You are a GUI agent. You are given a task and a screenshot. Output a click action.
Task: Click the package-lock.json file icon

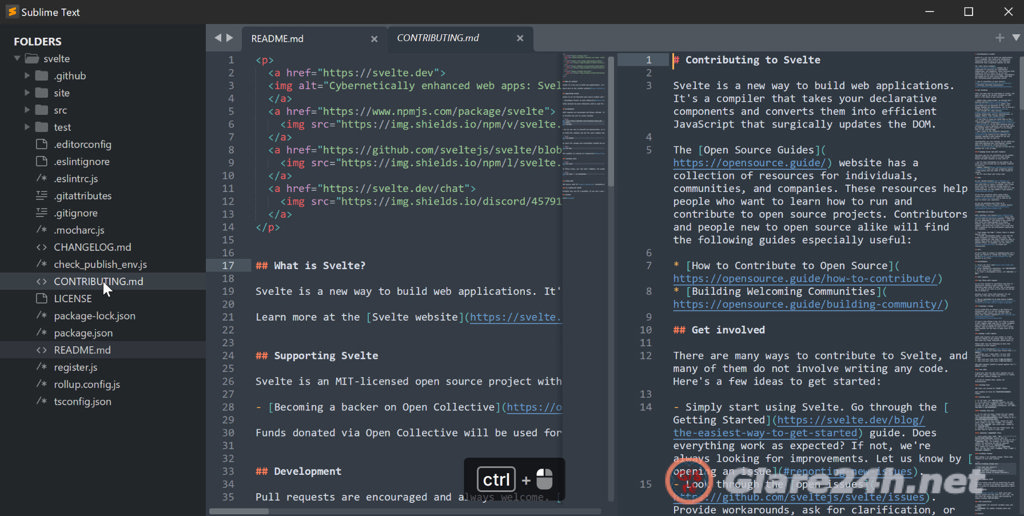pyautogui.click(x=42, y=315)
